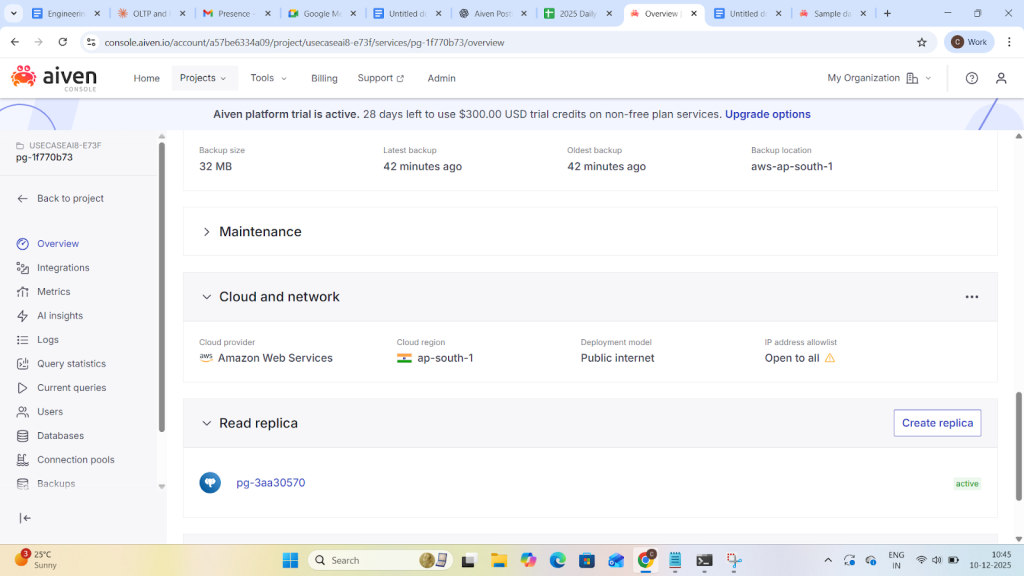Click the Metrics sidebar icon

coord(23,292)
